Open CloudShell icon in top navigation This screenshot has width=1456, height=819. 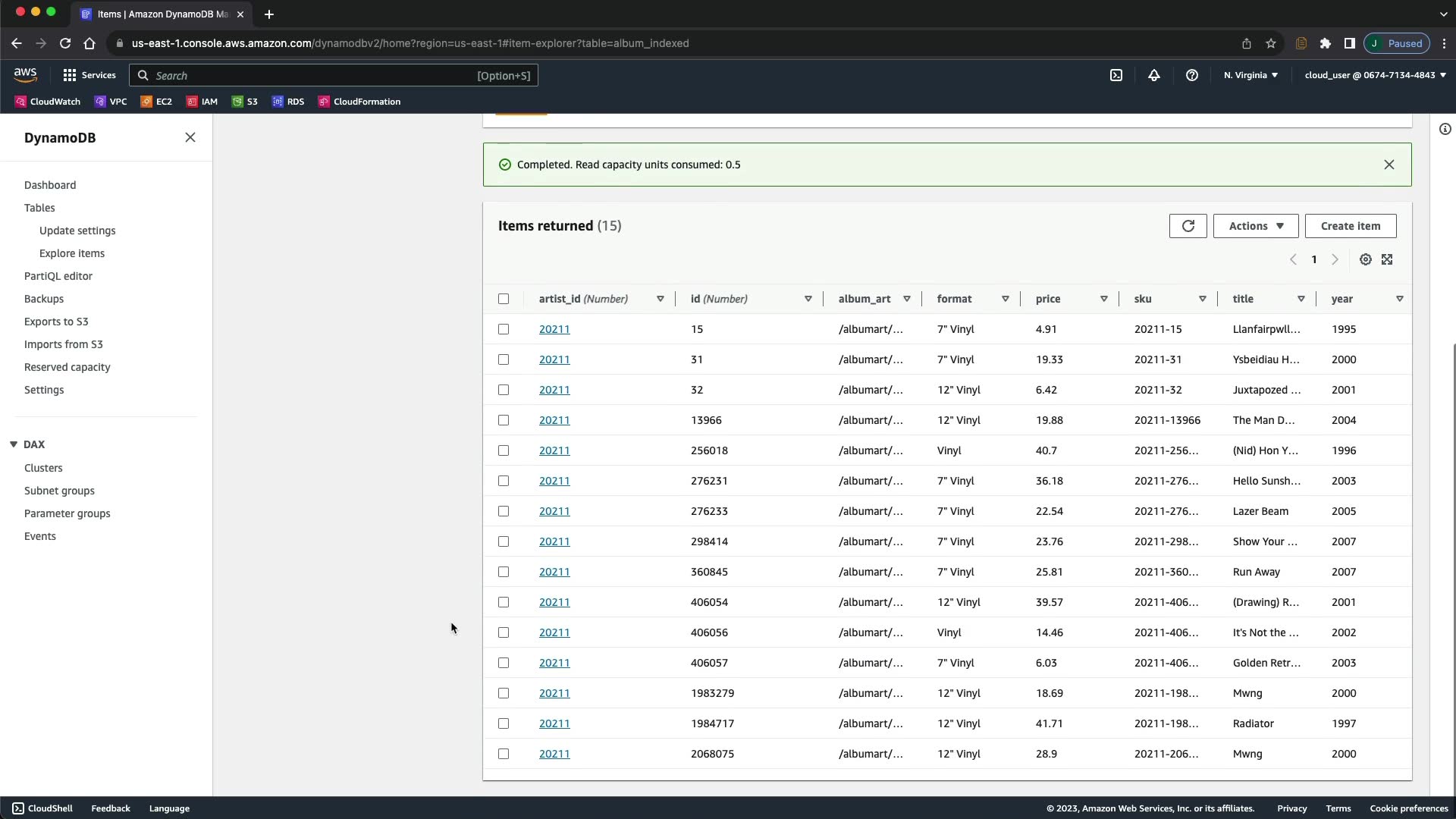pyautogui.click(x=1116, y=75)
